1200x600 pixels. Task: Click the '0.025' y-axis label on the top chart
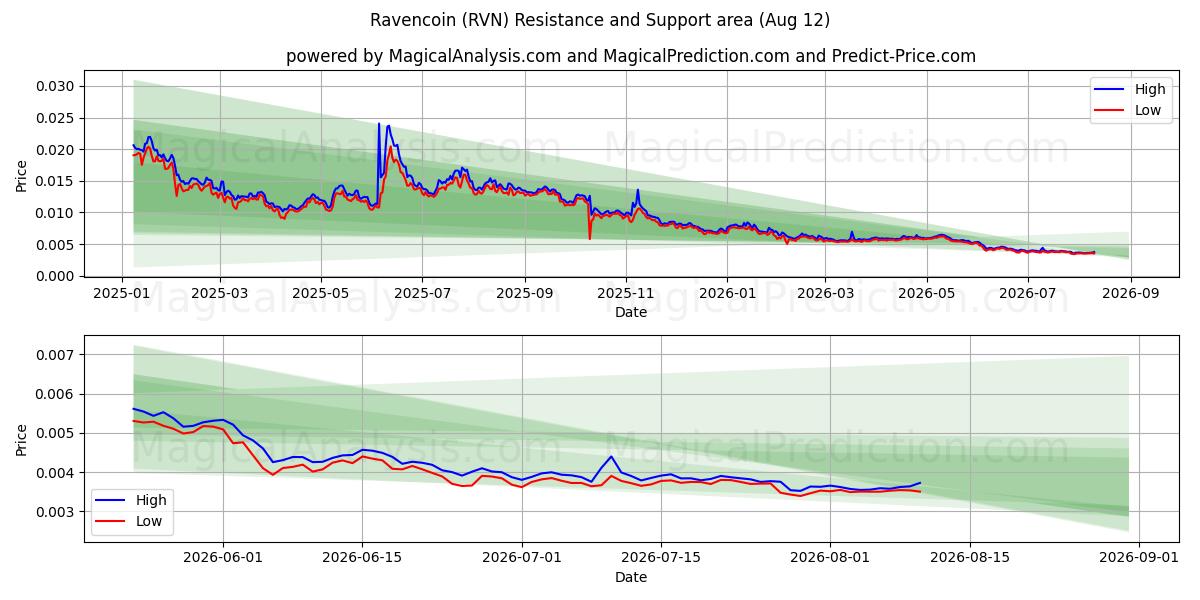[x=56, y=118]
